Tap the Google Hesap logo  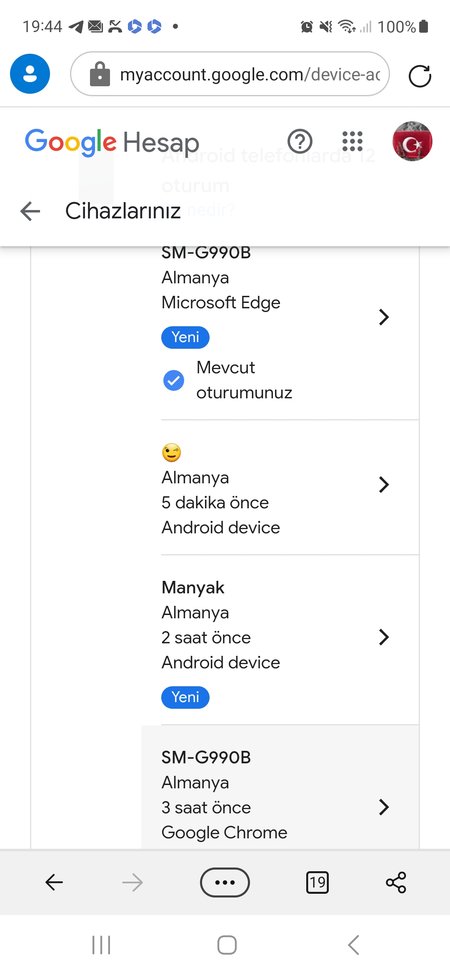pos(112,142)
